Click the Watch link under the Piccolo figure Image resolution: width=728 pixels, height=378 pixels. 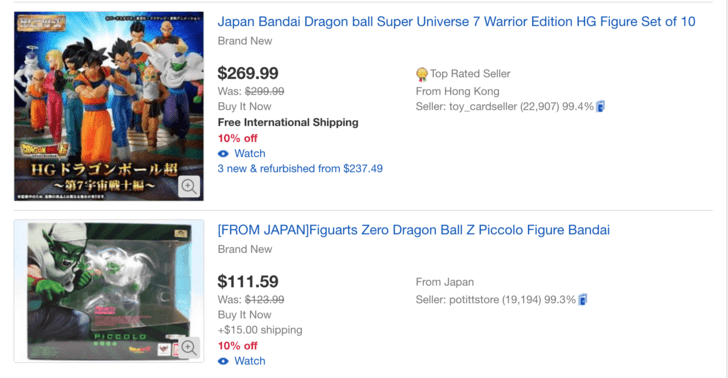point(250,361)
